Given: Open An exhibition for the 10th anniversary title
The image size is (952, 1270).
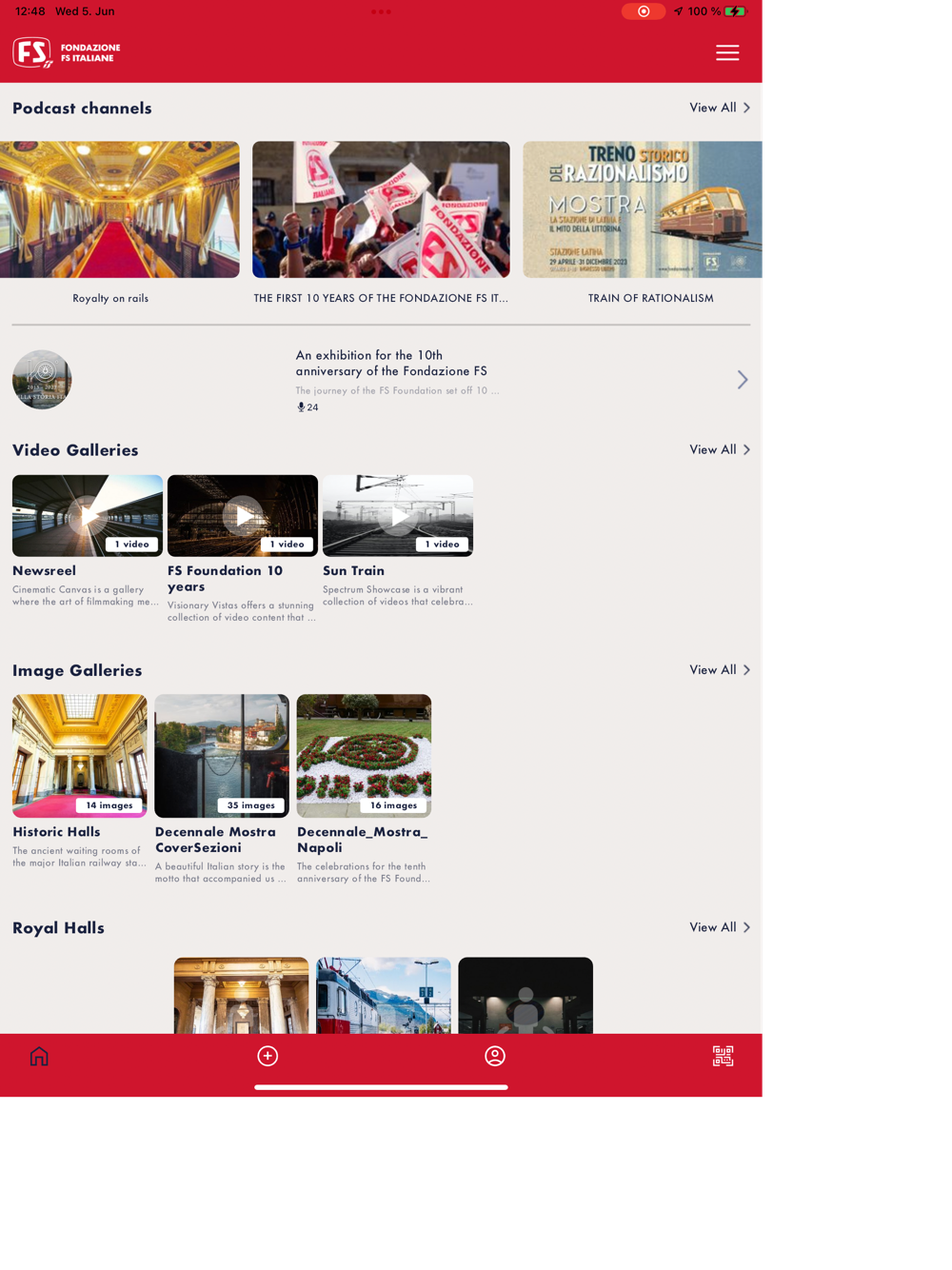Looking at the screenshot, I should [x=391, y=363].
